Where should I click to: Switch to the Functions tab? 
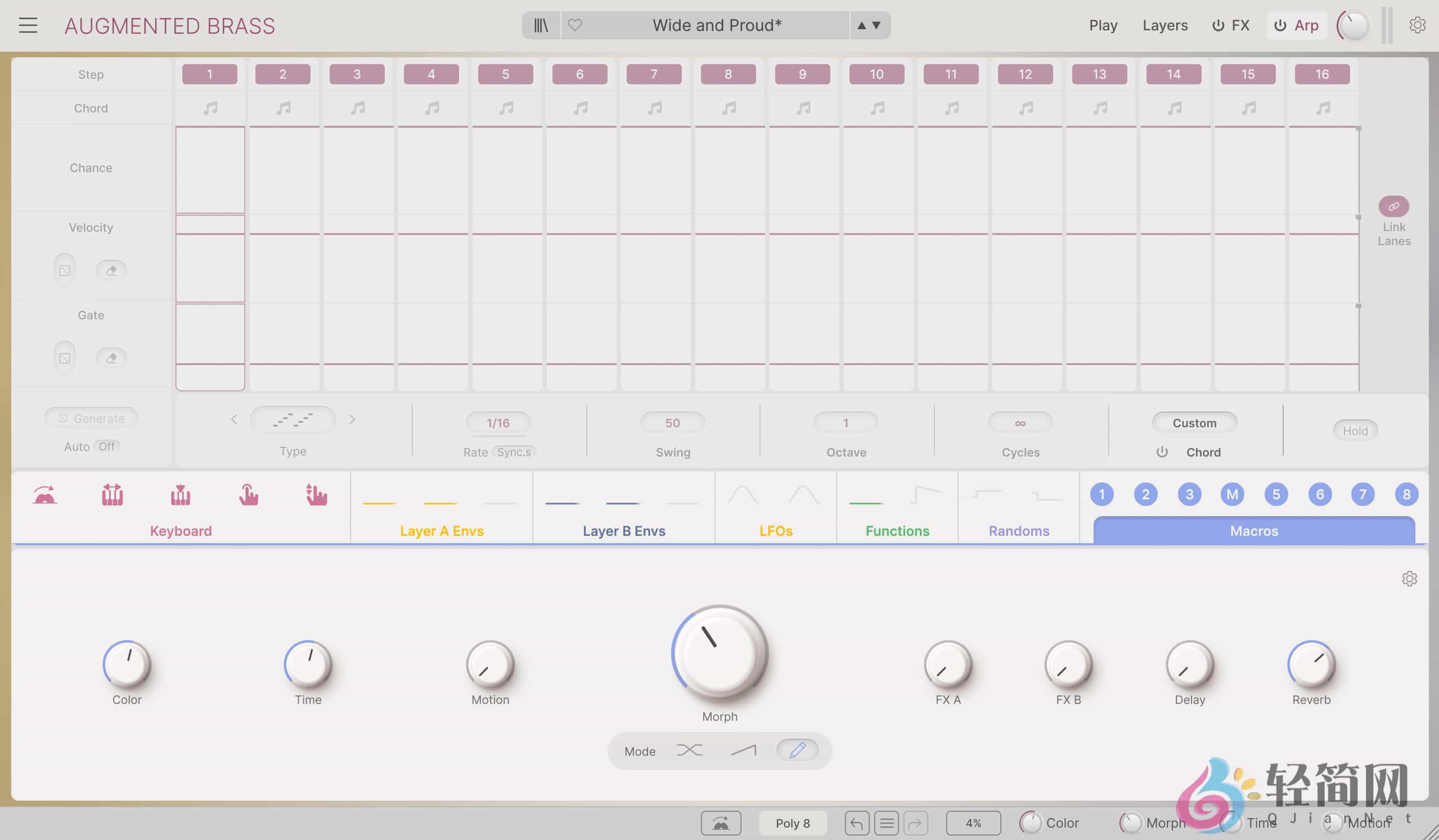tap(897, 530)
